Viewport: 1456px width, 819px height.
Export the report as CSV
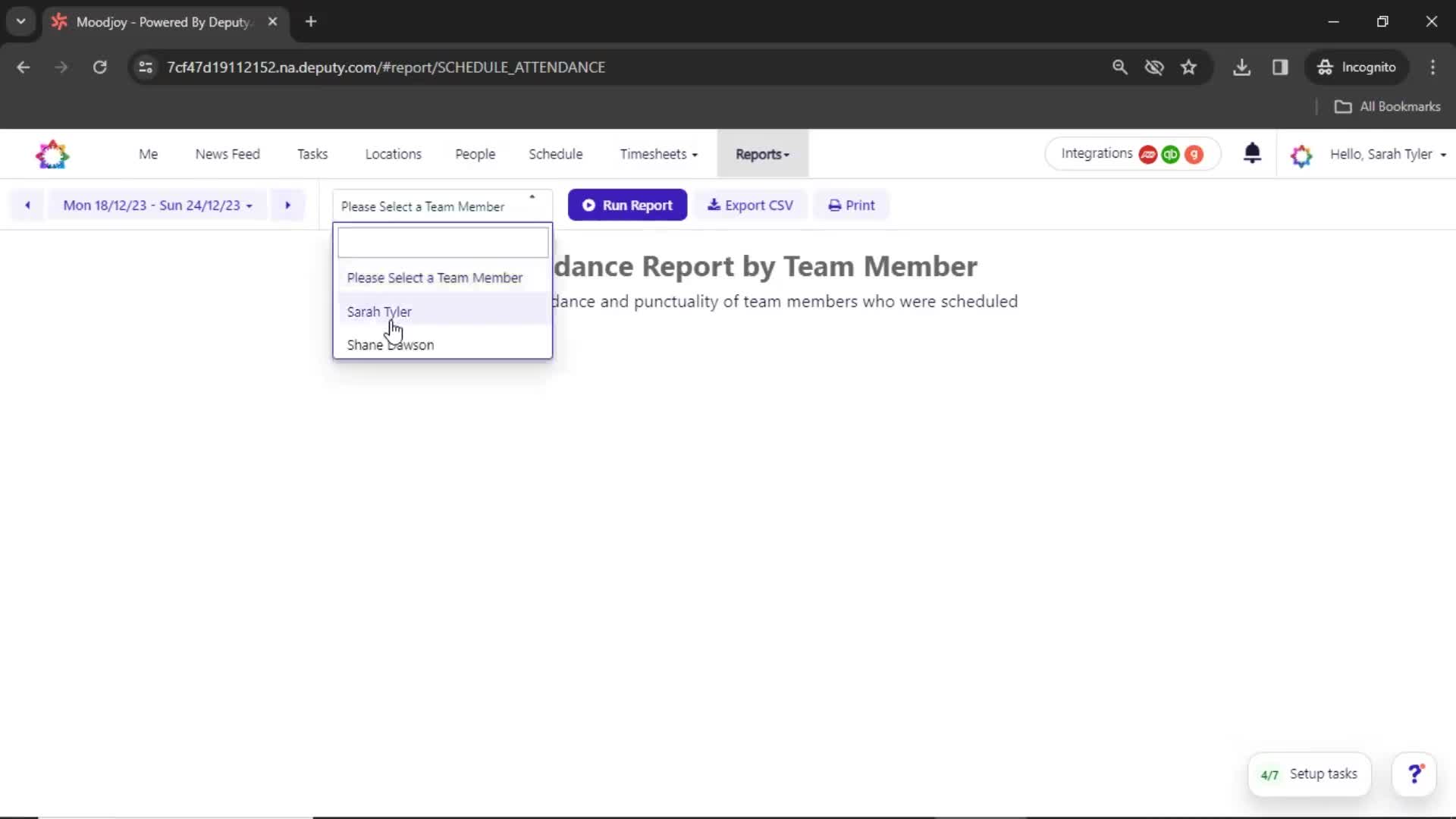pos(750,205)
